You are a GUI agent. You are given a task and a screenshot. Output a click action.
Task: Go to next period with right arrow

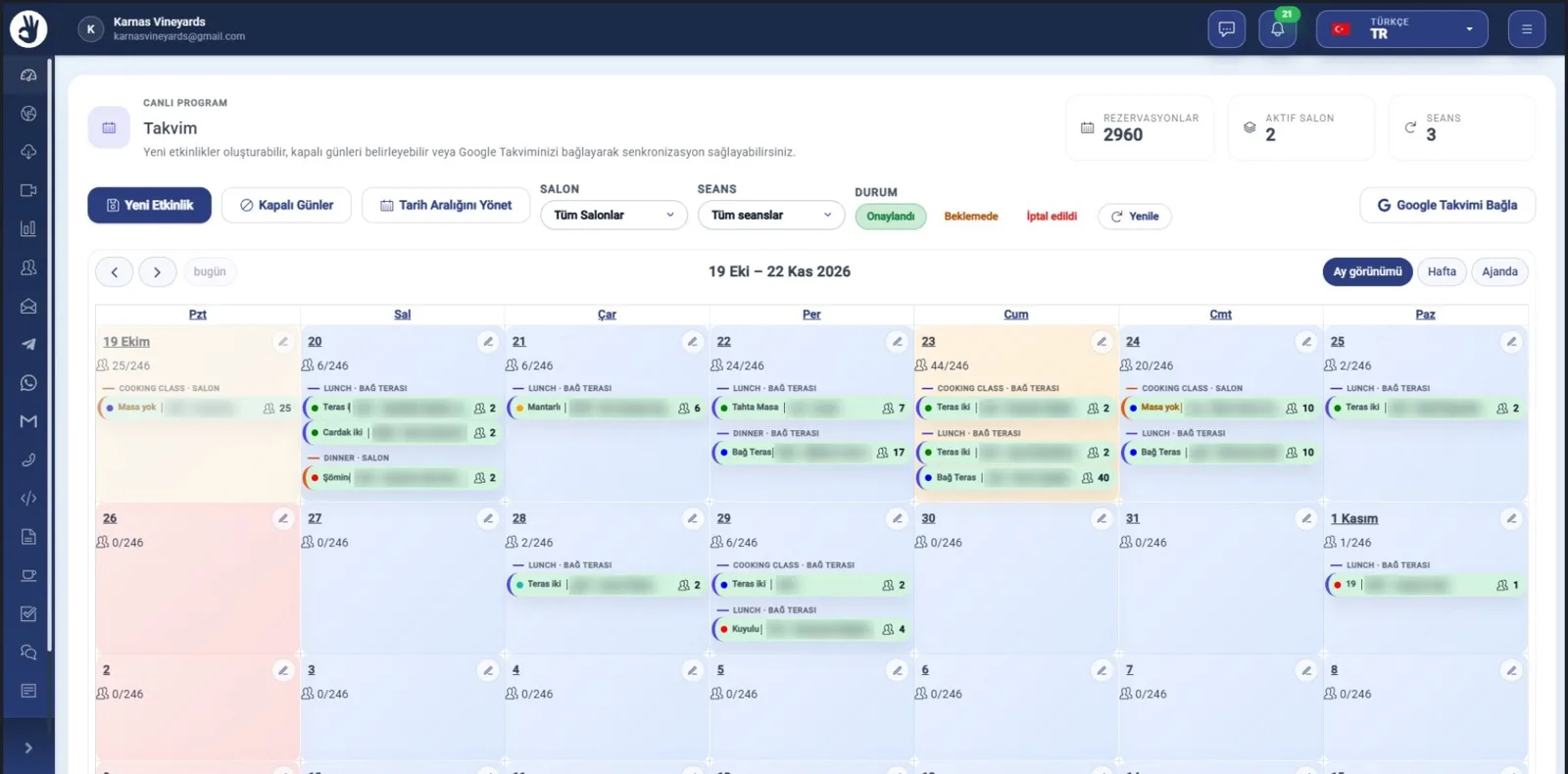coord(158,272)
